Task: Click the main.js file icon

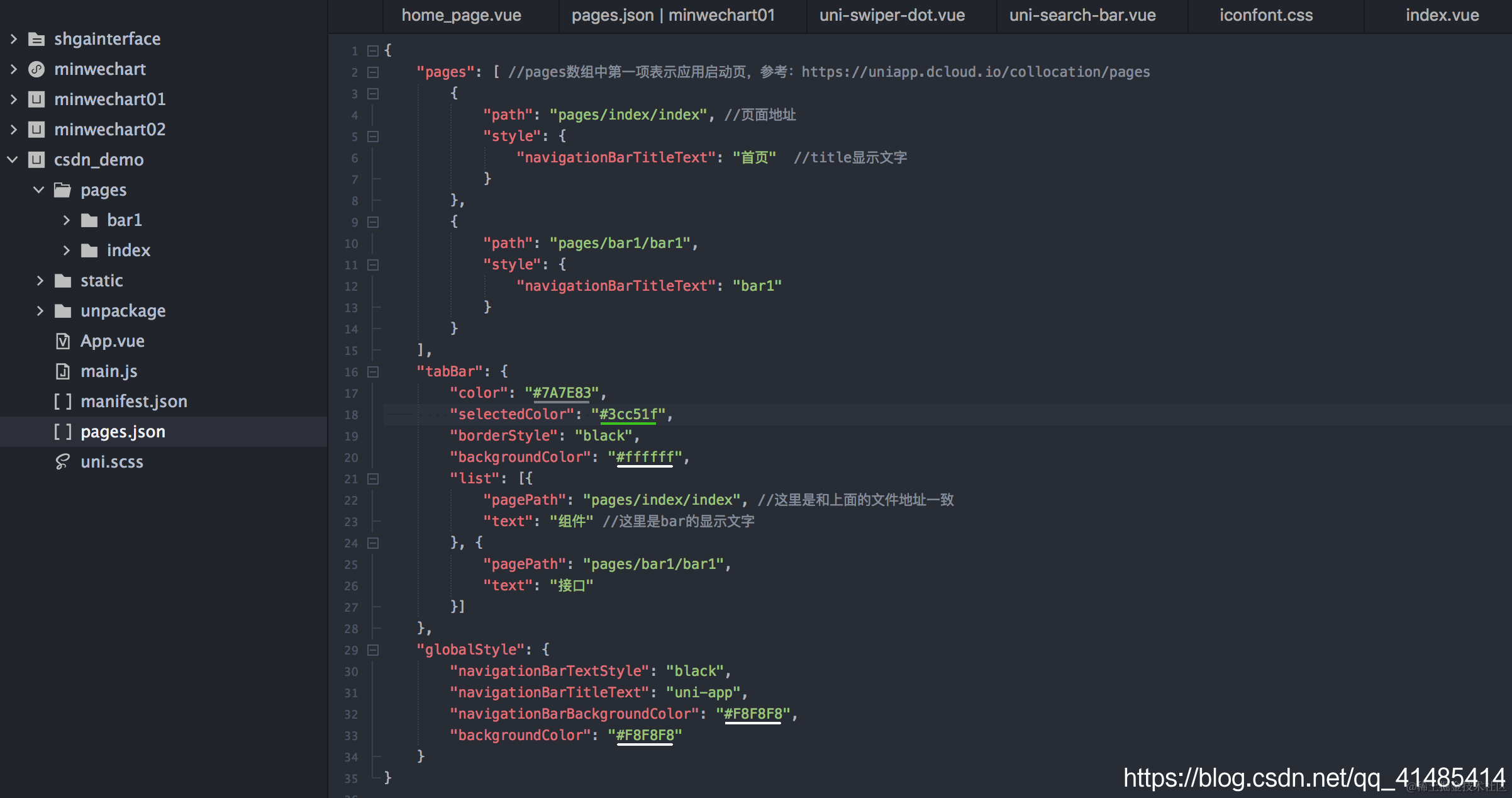Action: pyautogui.click(x=63, y=371)
